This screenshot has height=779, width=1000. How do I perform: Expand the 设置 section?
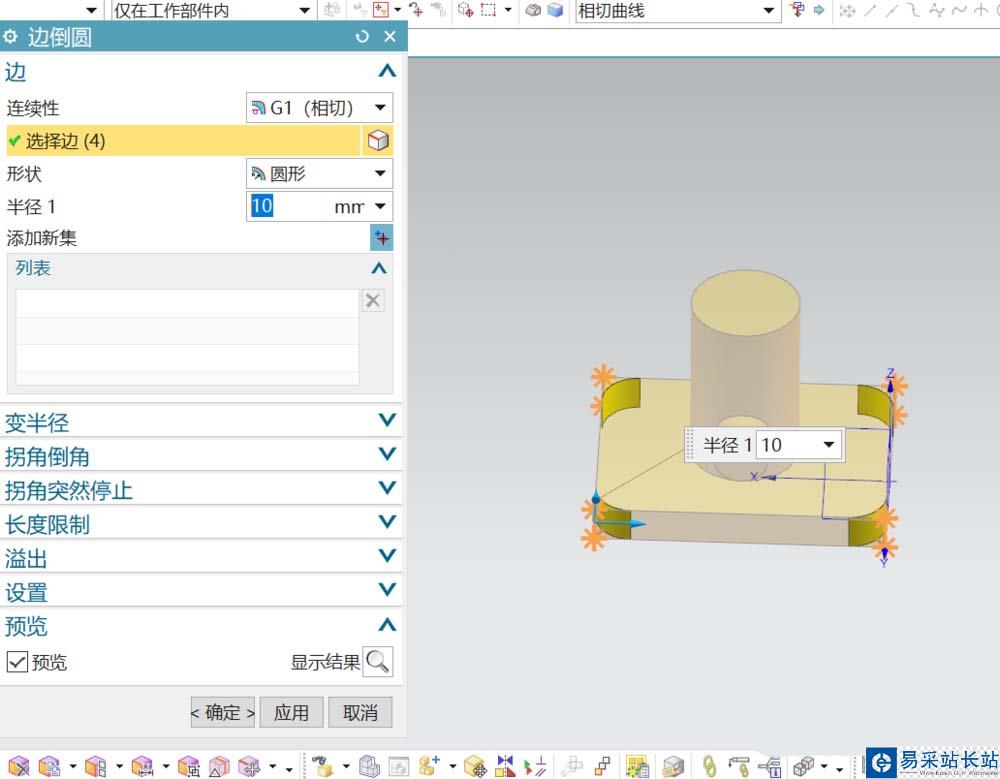pyautogui.click(x=387, y=589)
